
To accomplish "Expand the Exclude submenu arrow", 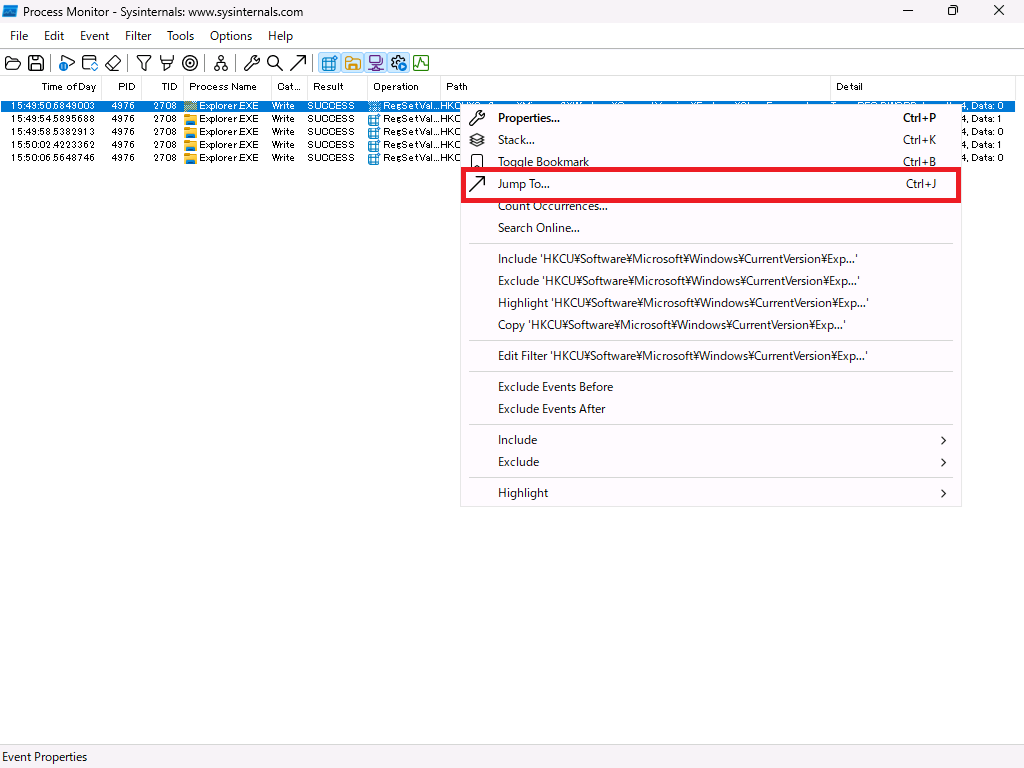I will (943, 462).
